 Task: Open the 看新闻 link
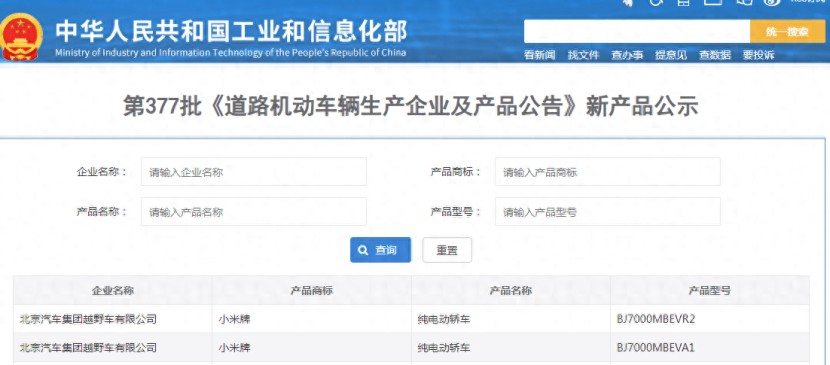539,54
